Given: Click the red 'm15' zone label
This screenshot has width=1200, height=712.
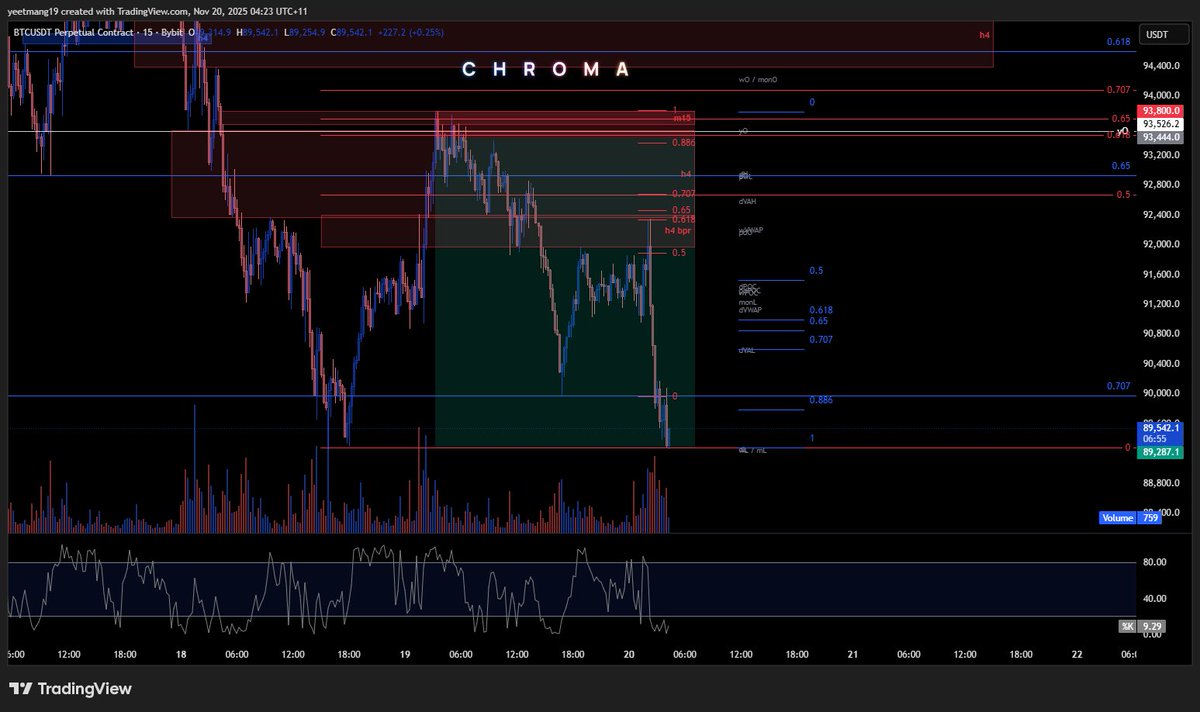Looking at the screenshot, I should point(682,119).
